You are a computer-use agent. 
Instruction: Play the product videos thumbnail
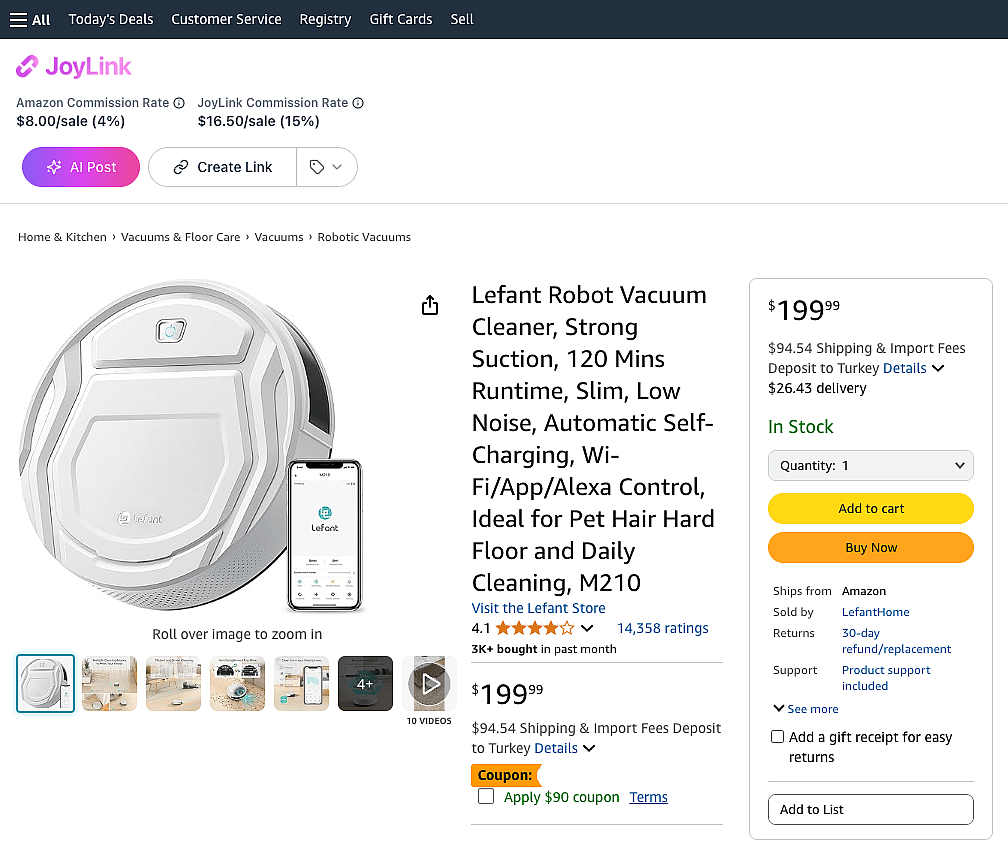click(x=429, y=683)
